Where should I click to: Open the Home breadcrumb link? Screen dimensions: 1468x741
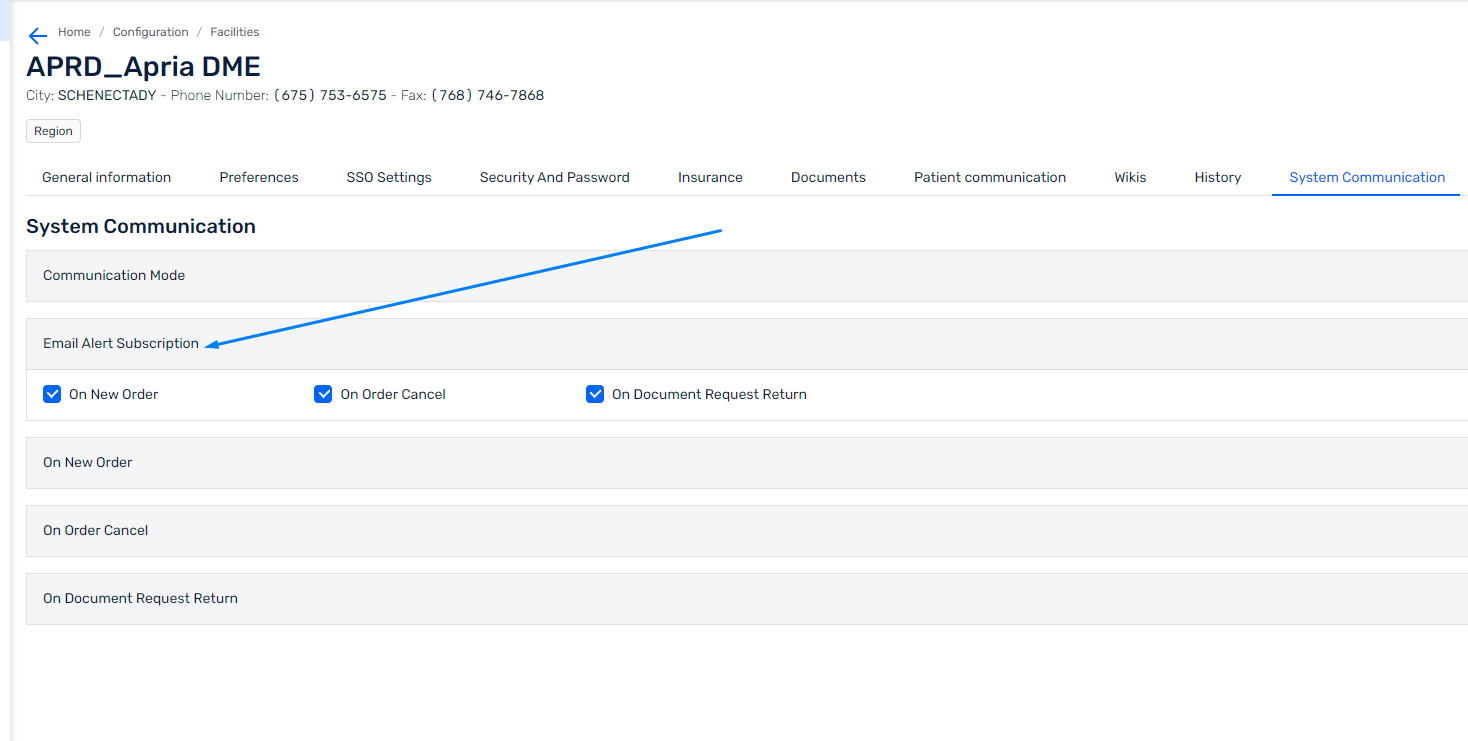click(74, 32)
